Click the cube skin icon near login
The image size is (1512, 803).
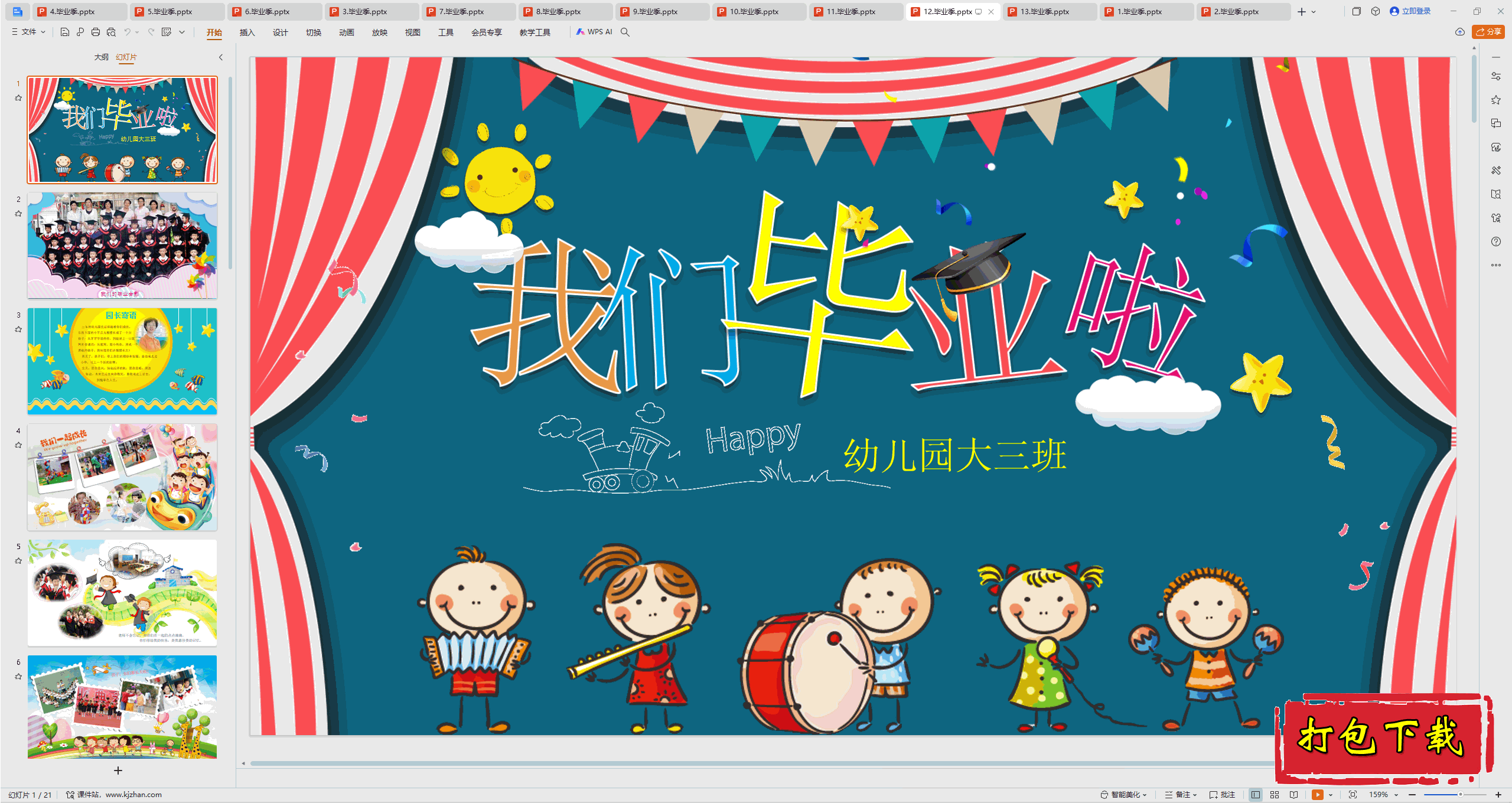(1376, 11)
